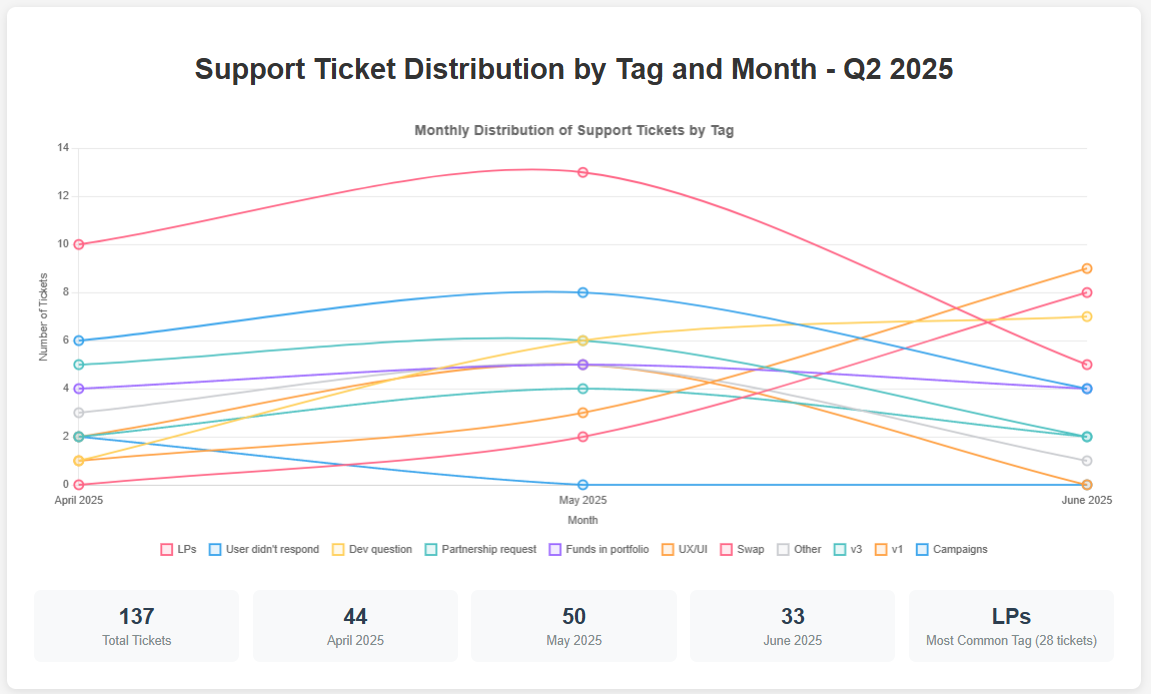Select the User didn't respond May point at 8
Viewport: 1151px width, 694px height.
(583, 292)
